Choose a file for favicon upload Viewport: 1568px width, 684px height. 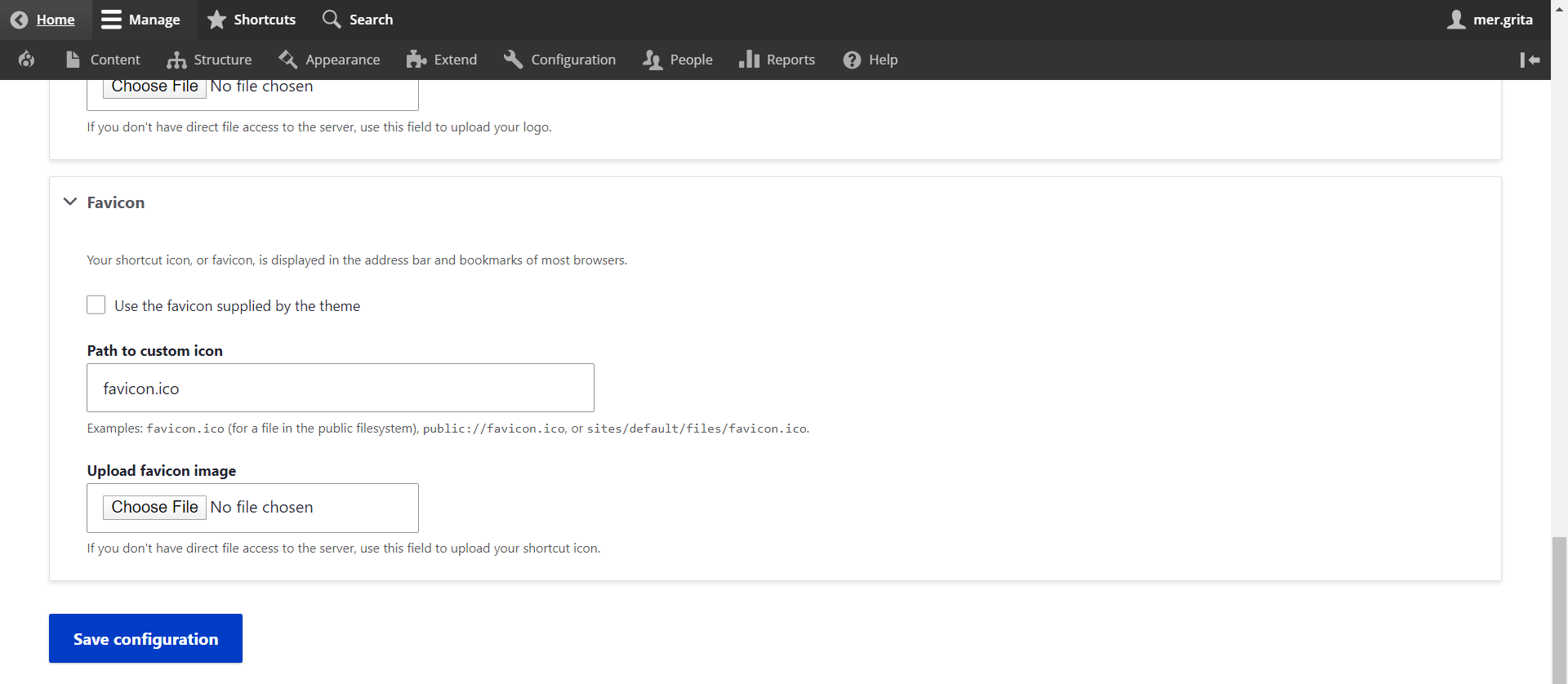(x=154, y=507)
